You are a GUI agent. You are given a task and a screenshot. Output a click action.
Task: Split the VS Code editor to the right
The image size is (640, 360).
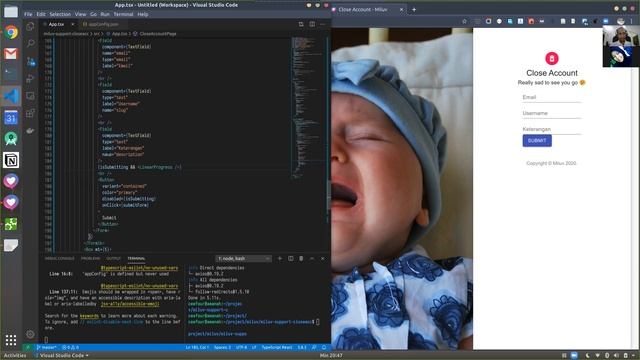pyautogui.click(x=312, y=24)
